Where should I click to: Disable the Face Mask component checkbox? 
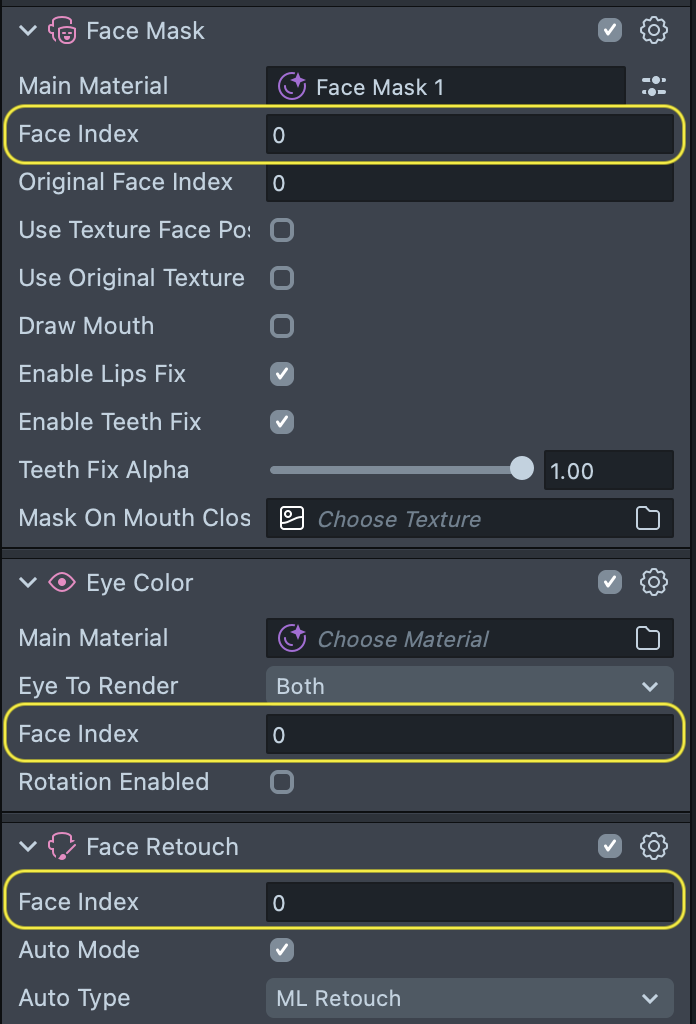(x=610, y=30)
